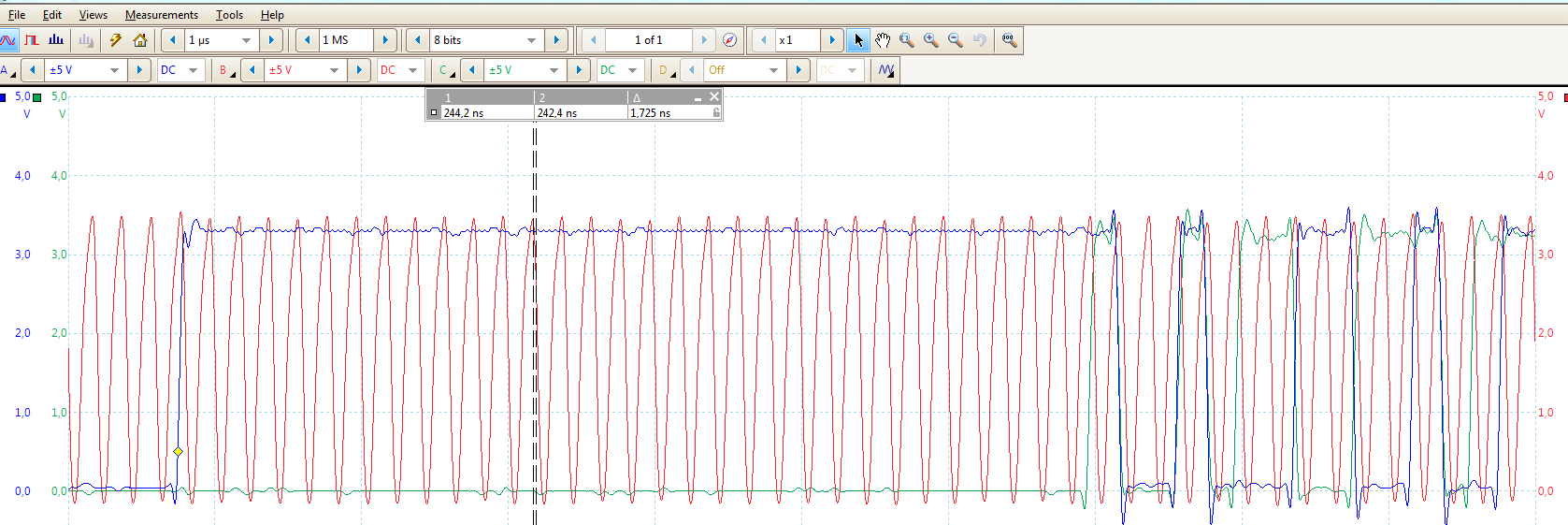Viewport: 1568px width, 525px height.
Task: Open the Views menu
Action: (x=93, y=14)
